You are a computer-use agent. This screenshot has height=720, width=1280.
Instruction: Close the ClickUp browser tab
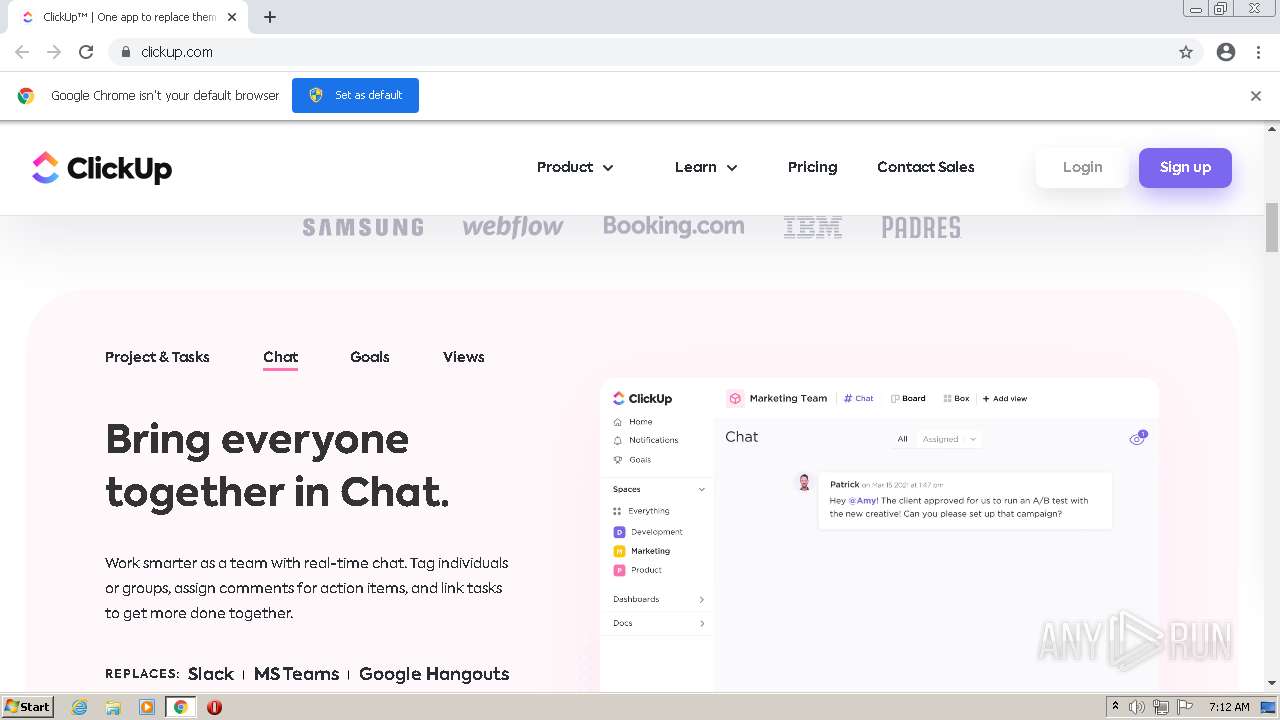[232, 17]
